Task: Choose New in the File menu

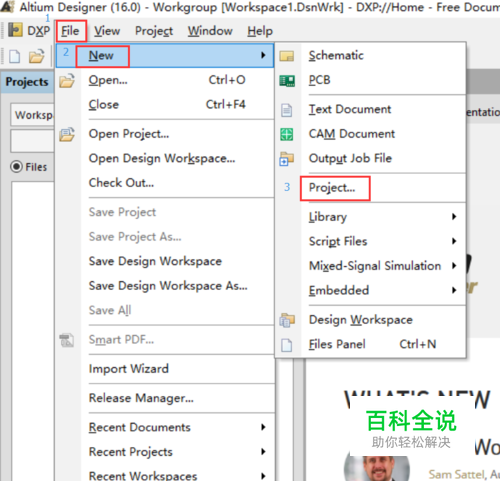Action: pyautogui.click(x=165, y=56)
